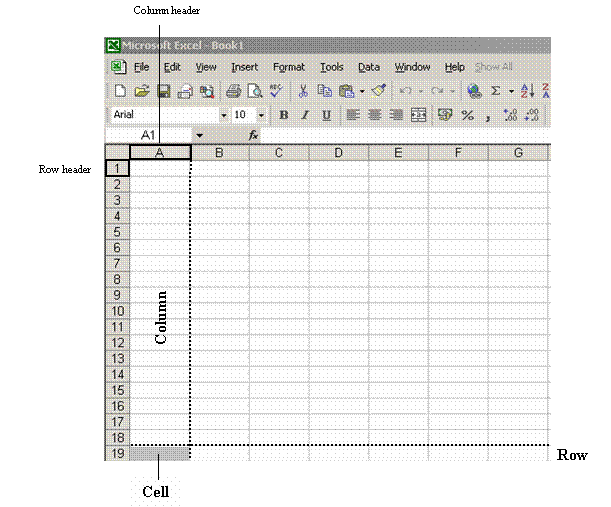
Task: Insert a hyperlink using the globe icon
Action: (x=474, y=91)
